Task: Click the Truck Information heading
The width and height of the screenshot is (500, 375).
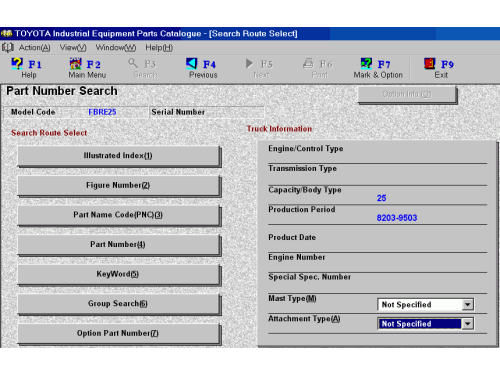Action: [279, 129]
